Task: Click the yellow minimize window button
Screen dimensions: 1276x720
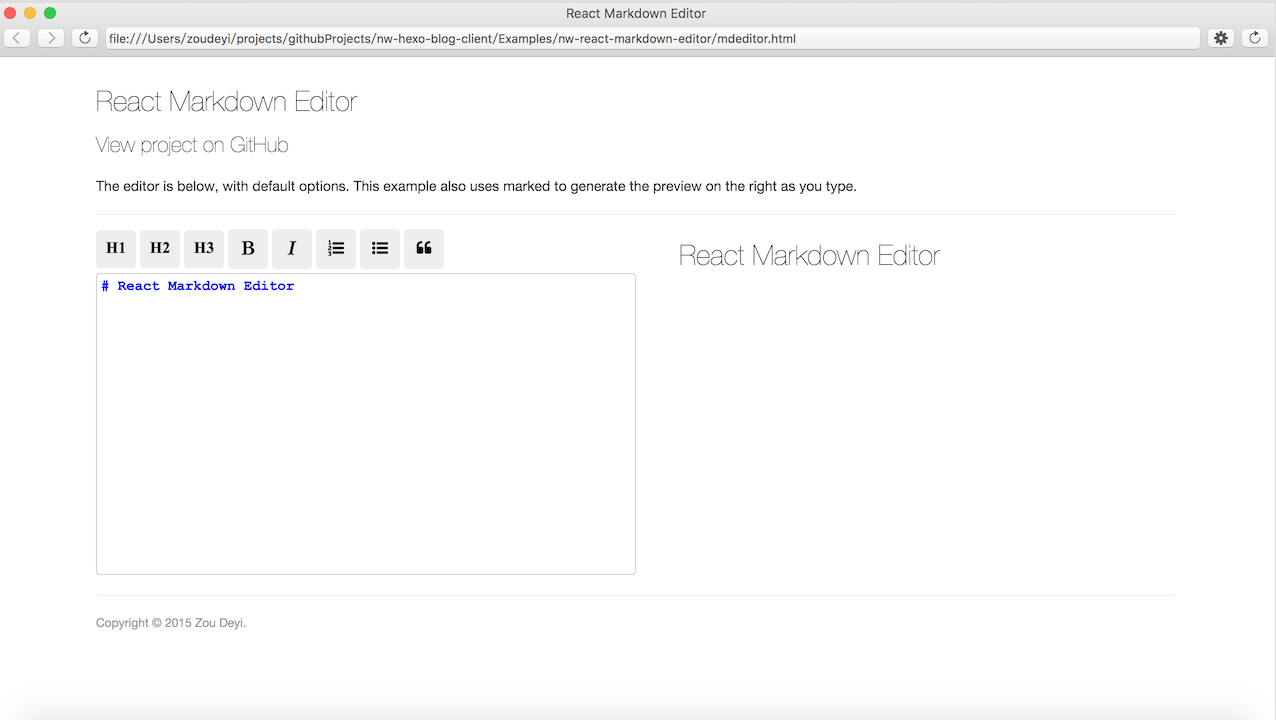Action: click(x=30, y=13)
